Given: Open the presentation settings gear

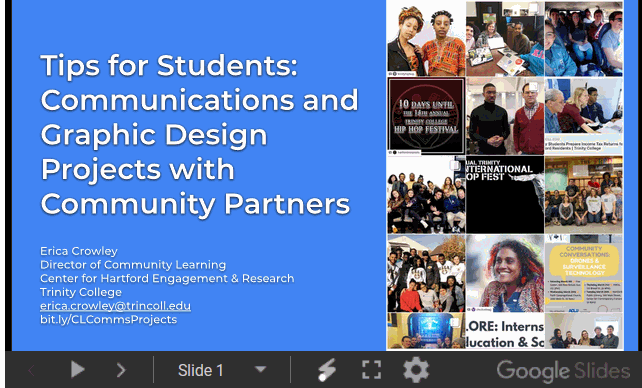Looking at the screenshot, I should (x=416, y=370).
